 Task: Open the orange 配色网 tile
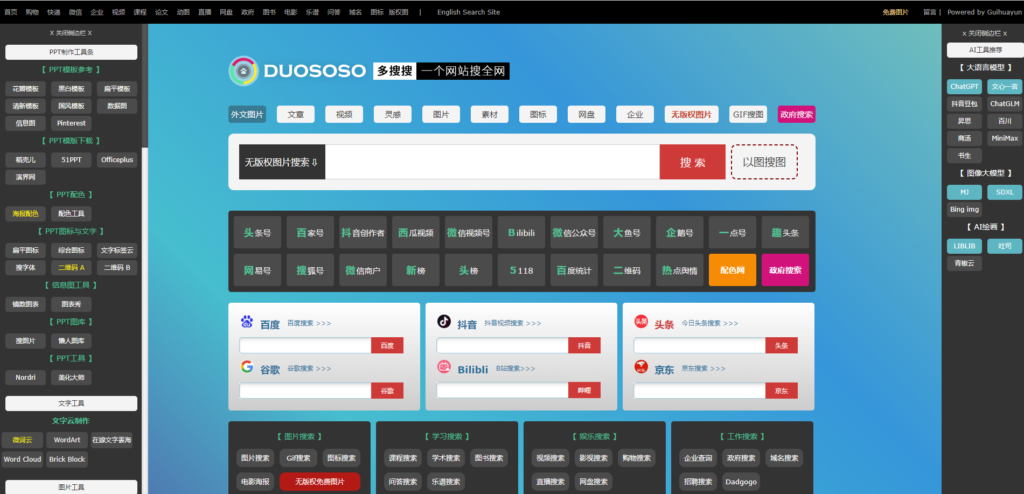coord(732,270)
